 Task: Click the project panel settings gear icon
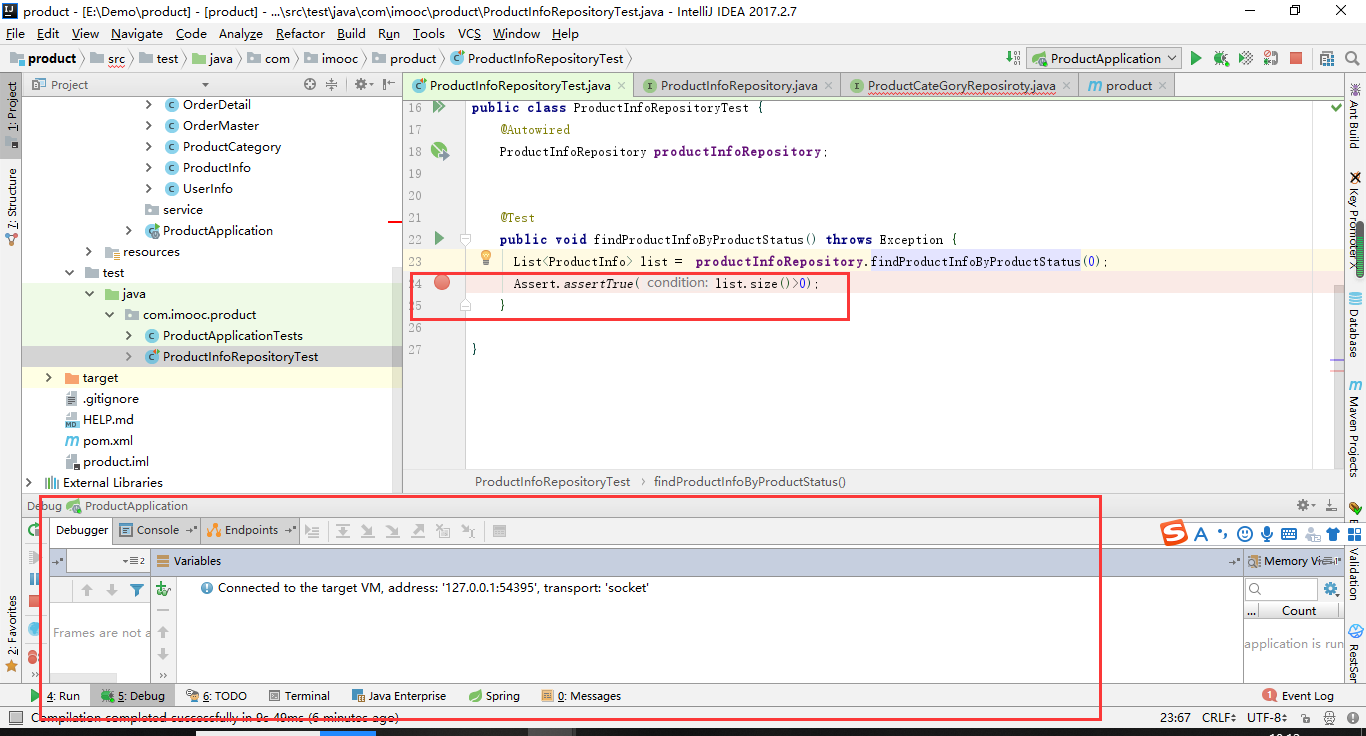pos(361,85)
